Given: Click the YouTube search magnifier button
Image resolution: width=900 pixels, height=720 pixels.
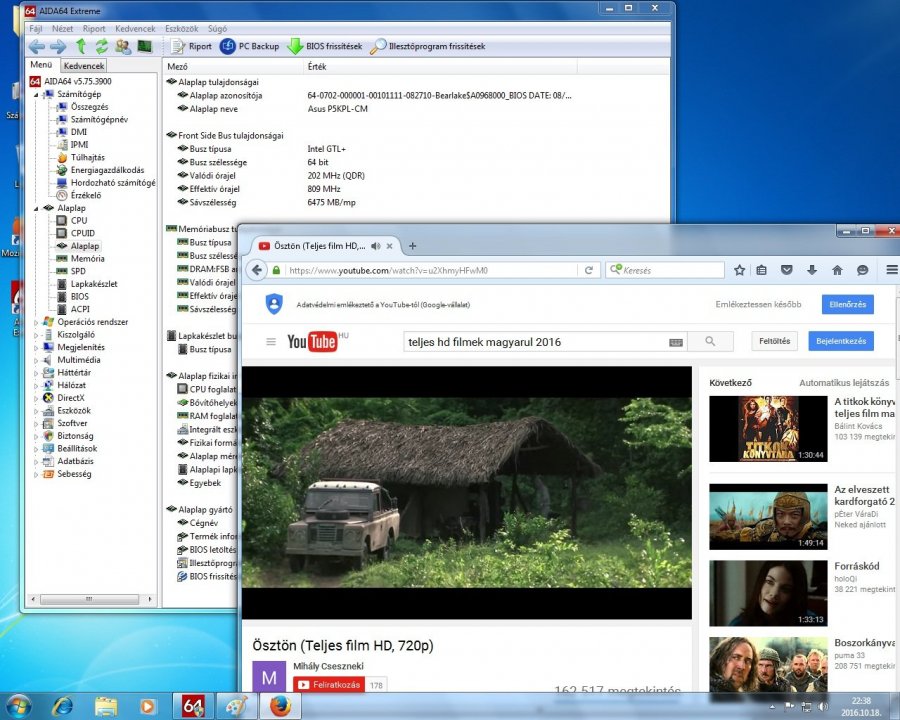Looking at the screenshot, I should (x=710, y=342).
